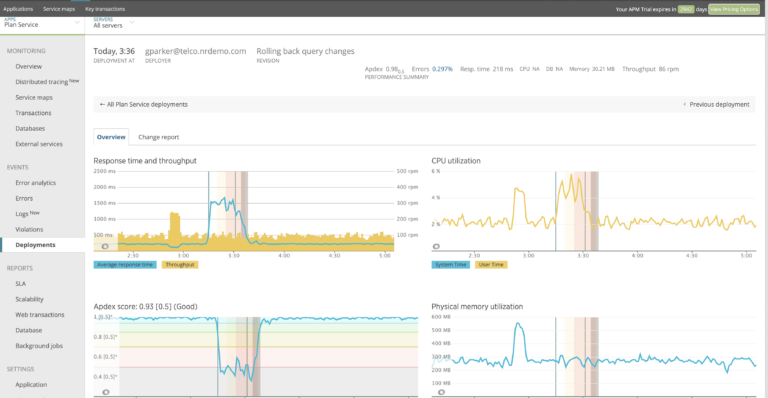Expand the All servers dropdown

coord(114,23)
